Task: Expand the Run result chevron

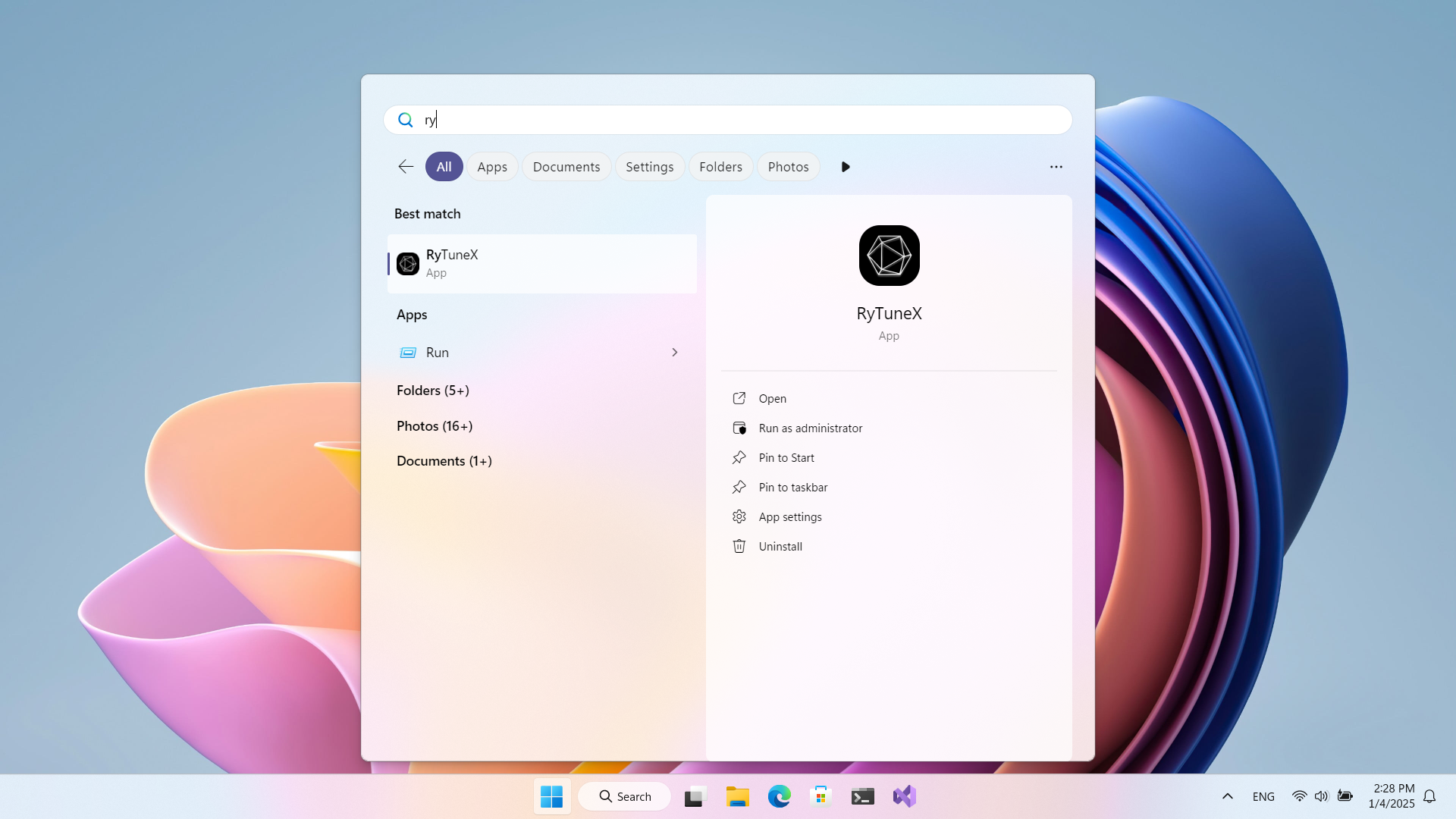Action: (675, 353)
